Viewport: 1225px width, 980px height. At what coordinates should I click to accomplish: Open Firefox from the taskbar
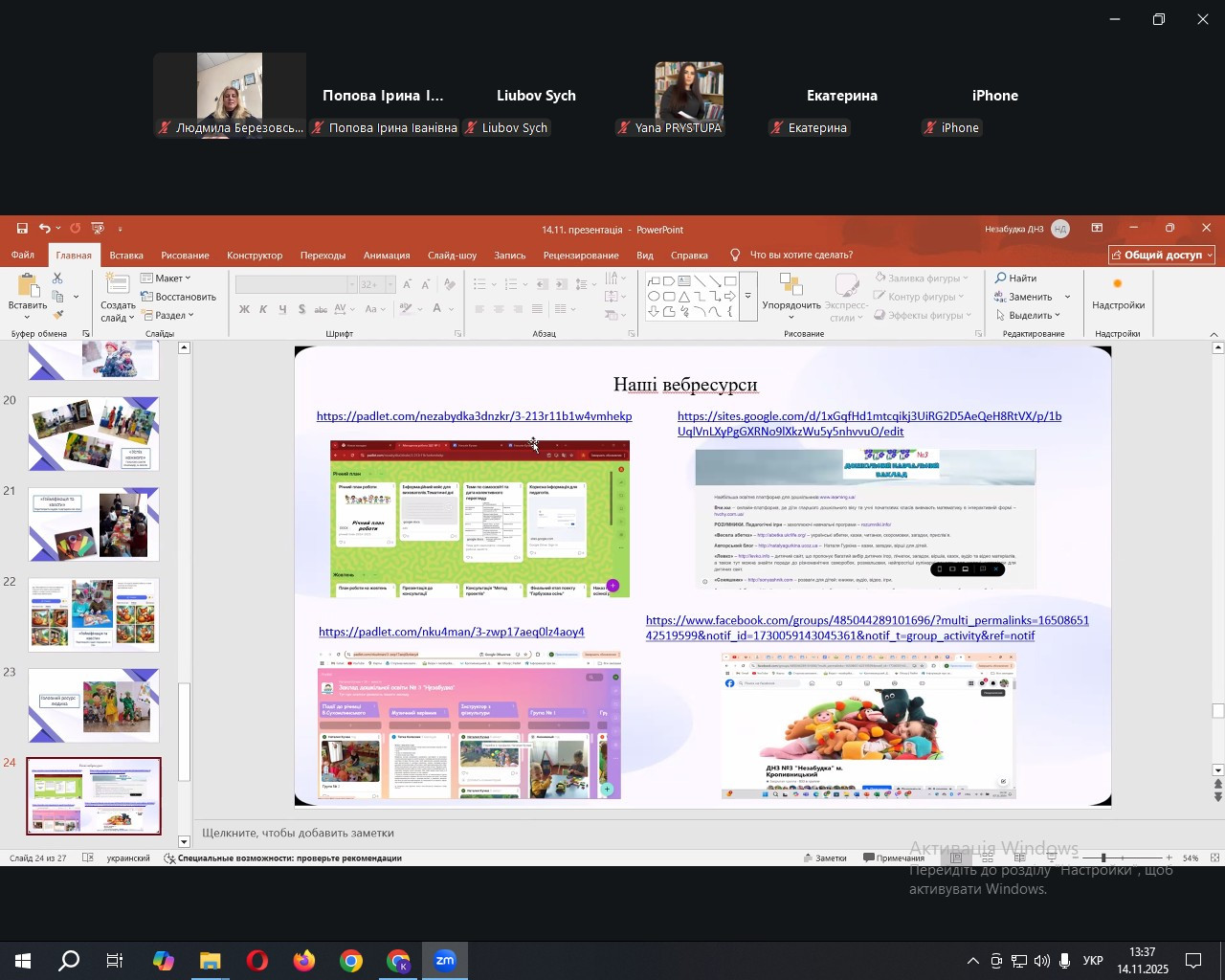pos(304,961)
